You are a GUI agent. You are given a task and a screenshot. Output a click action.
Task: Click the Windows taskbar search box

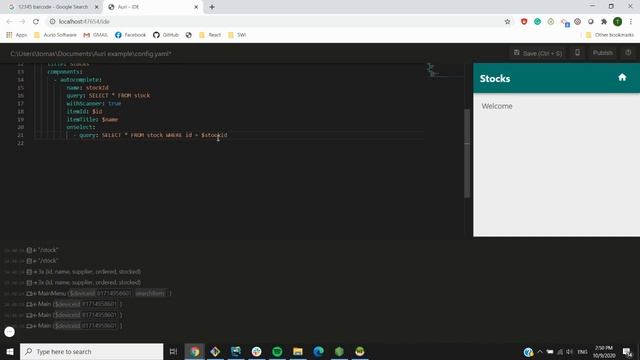point(91,351)
